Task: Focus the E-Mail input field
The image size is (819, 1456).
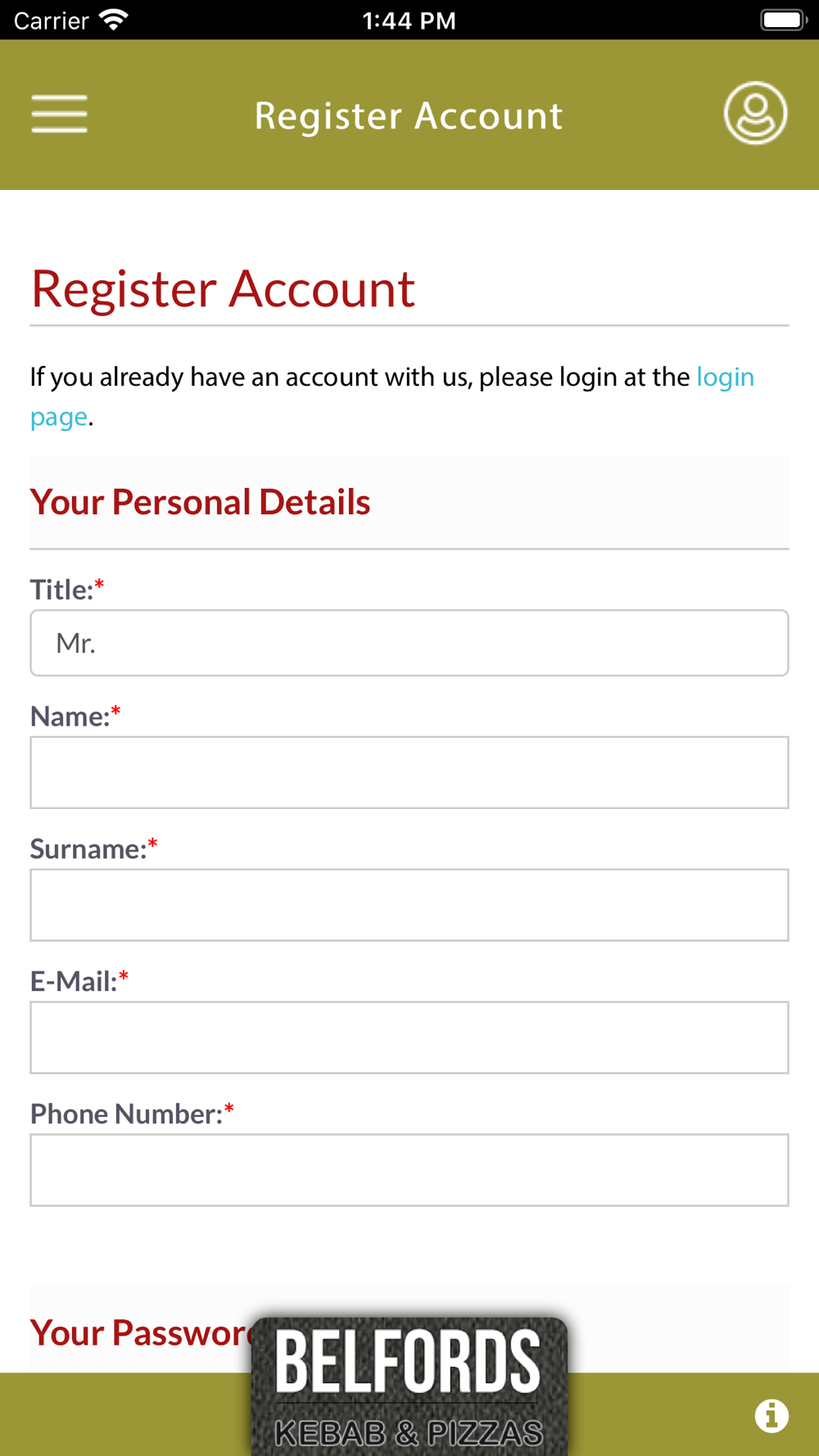Action: pos(409,1038)
